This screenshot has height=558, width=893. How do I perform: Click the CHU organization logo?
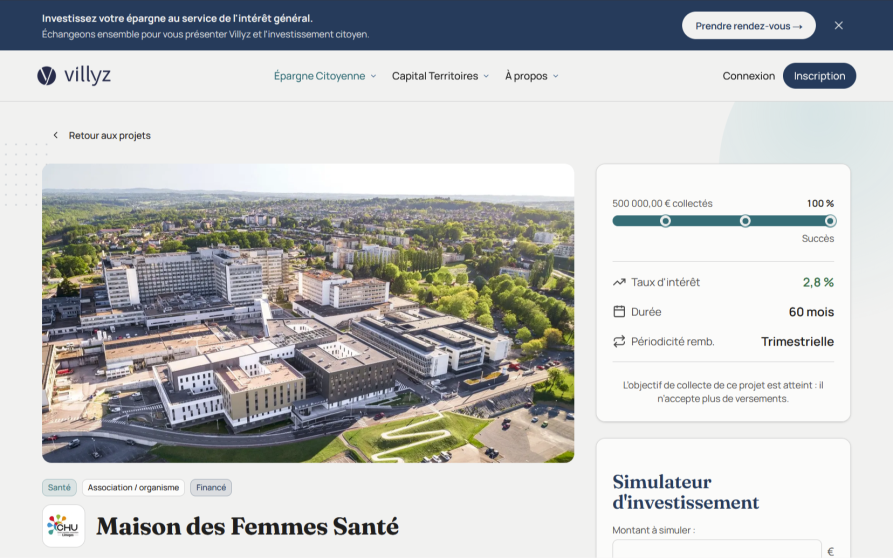pyautogui.click(x=64, y=526)
